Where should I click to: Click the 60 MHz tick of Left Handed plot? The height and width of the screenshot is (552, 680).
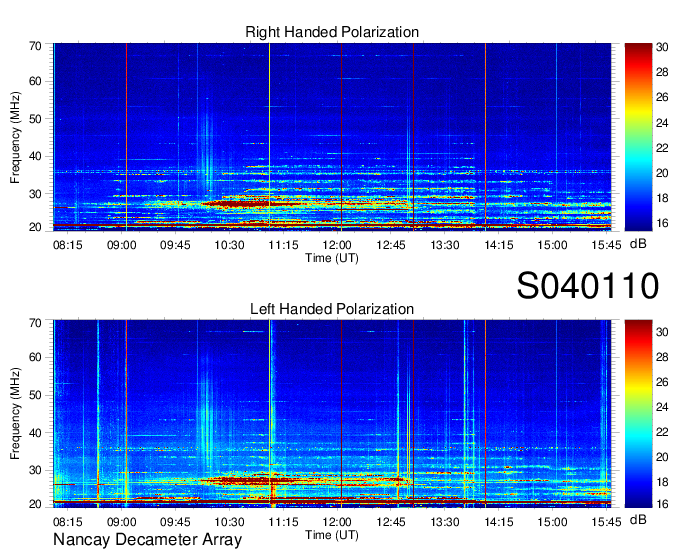pyautogui.click(x=36, y=357)
